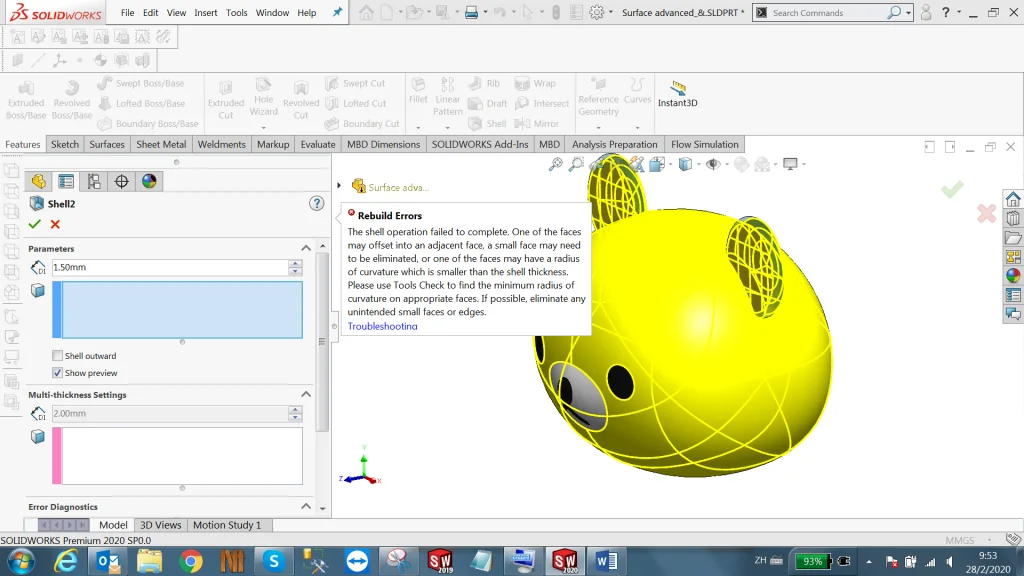Open Appearances library in right task pane
This screenshot has height=576, width=1024.
point(1013,273)
